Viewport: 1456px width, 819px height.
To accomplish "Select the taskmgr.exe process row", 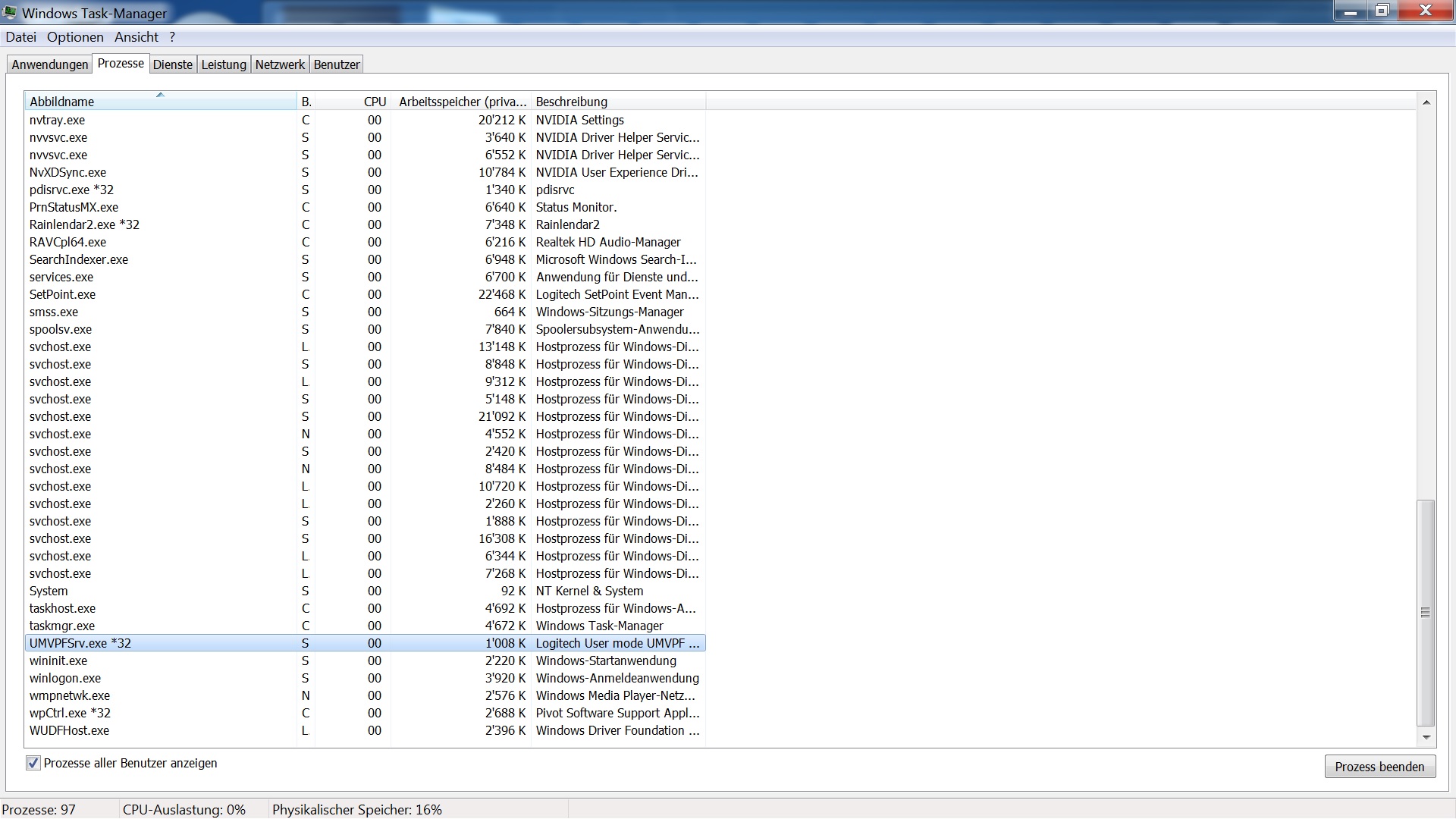I will [x=62, y=626].
